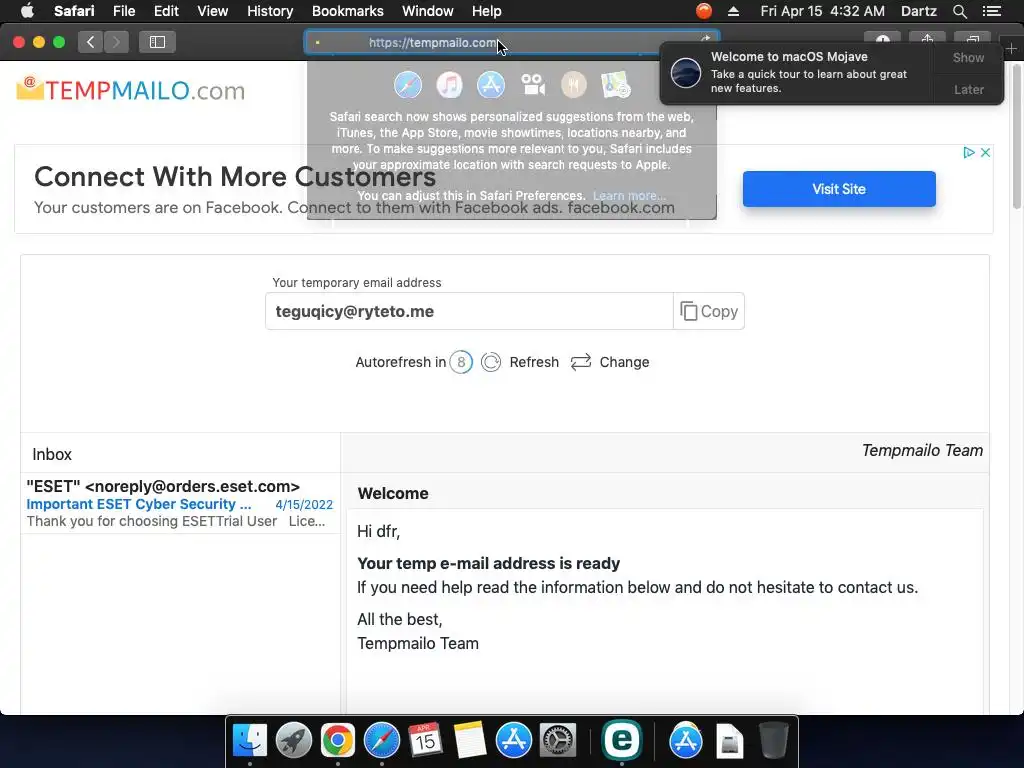Image resolution: width=1024 pixels, height=768 pixels.
Task: Open the File menu
Action: (123, 11)
